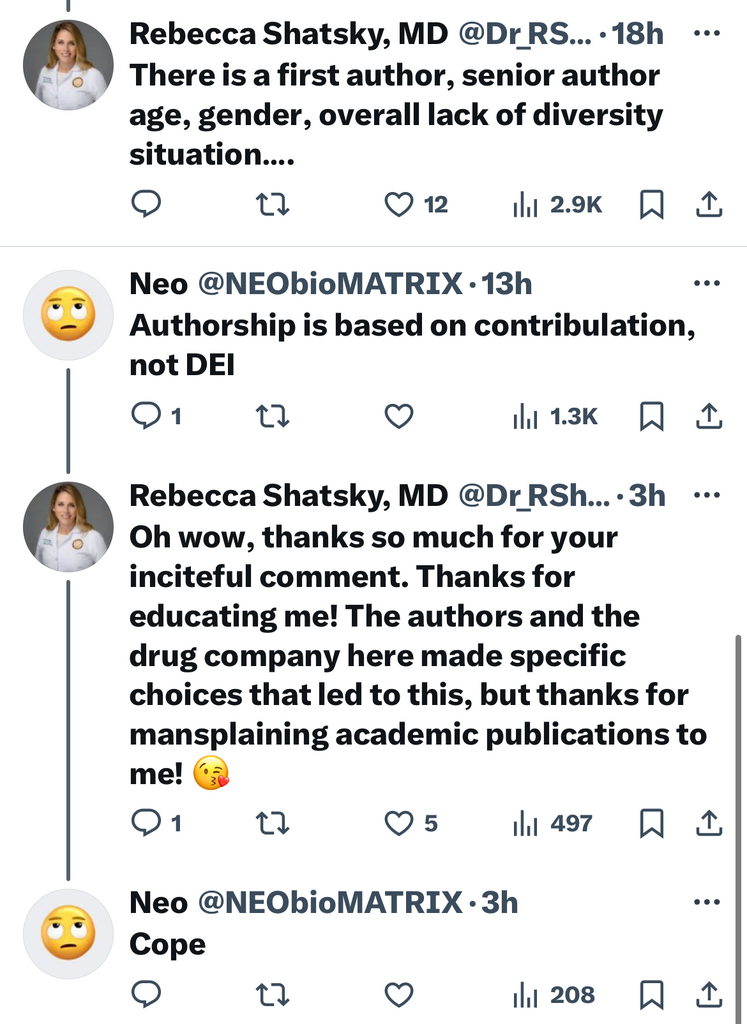
Task: Open Neo's @NEObioMATRIX handle on 'Cope' tweet
Action: coord(331,902)
